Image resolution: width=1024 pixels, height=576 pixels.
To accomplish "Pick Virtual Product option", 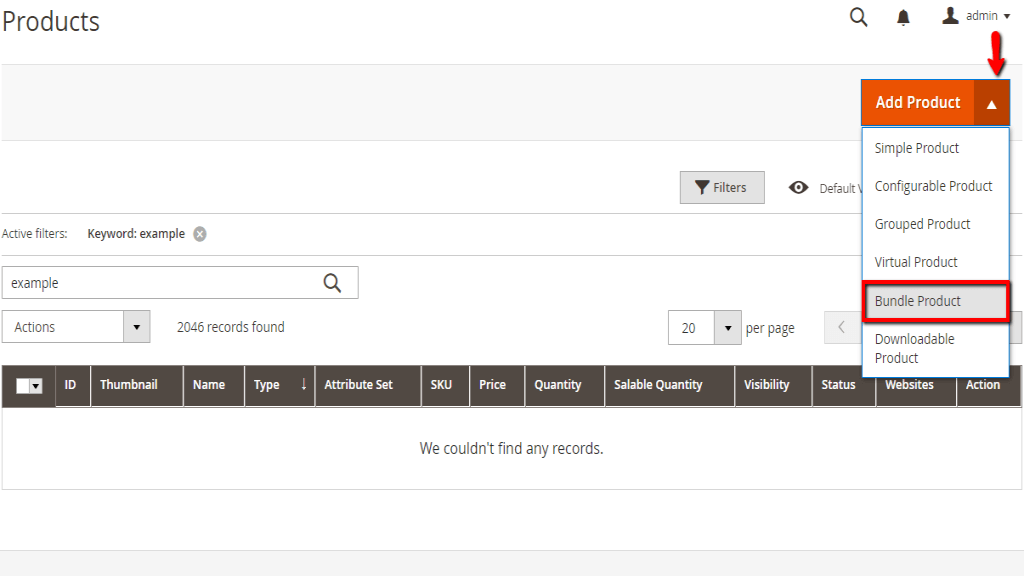I will pos(916,262).
